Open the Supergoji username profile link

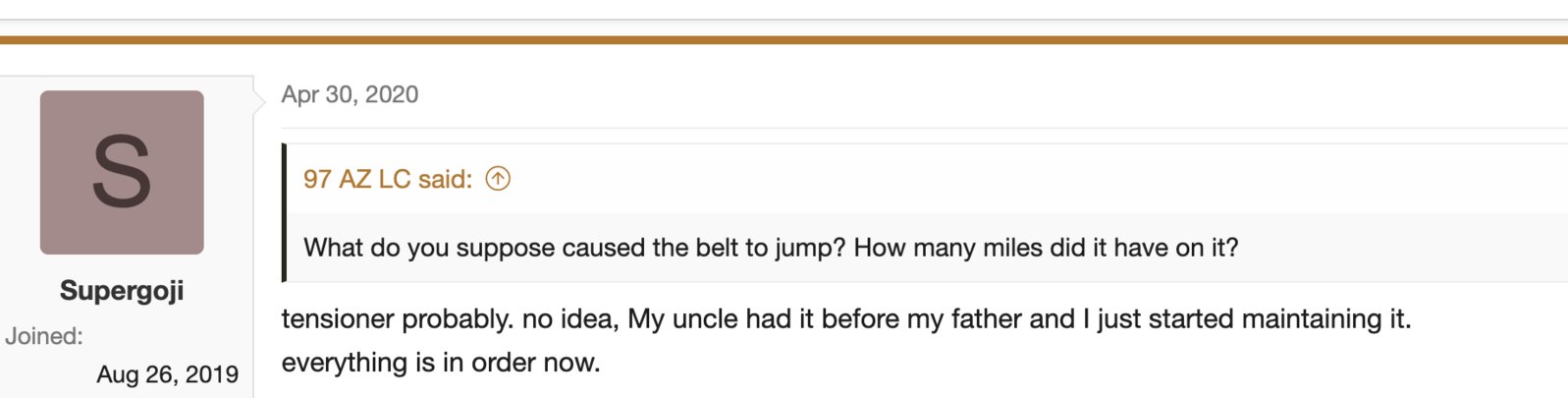pos(122,291)
